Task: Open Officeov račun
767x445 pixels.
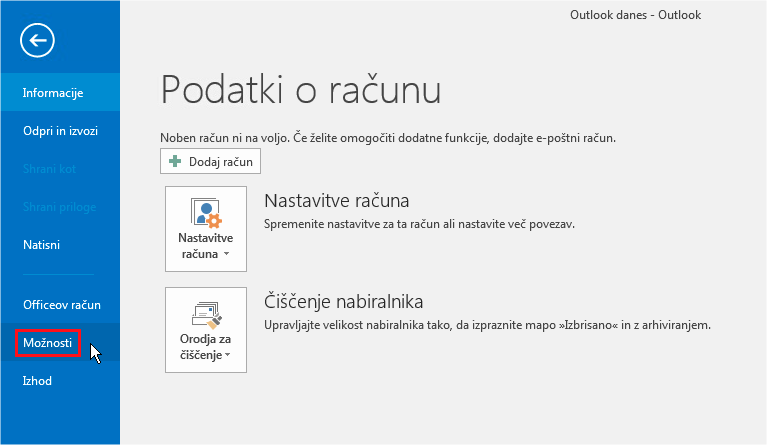Action: 62,304
